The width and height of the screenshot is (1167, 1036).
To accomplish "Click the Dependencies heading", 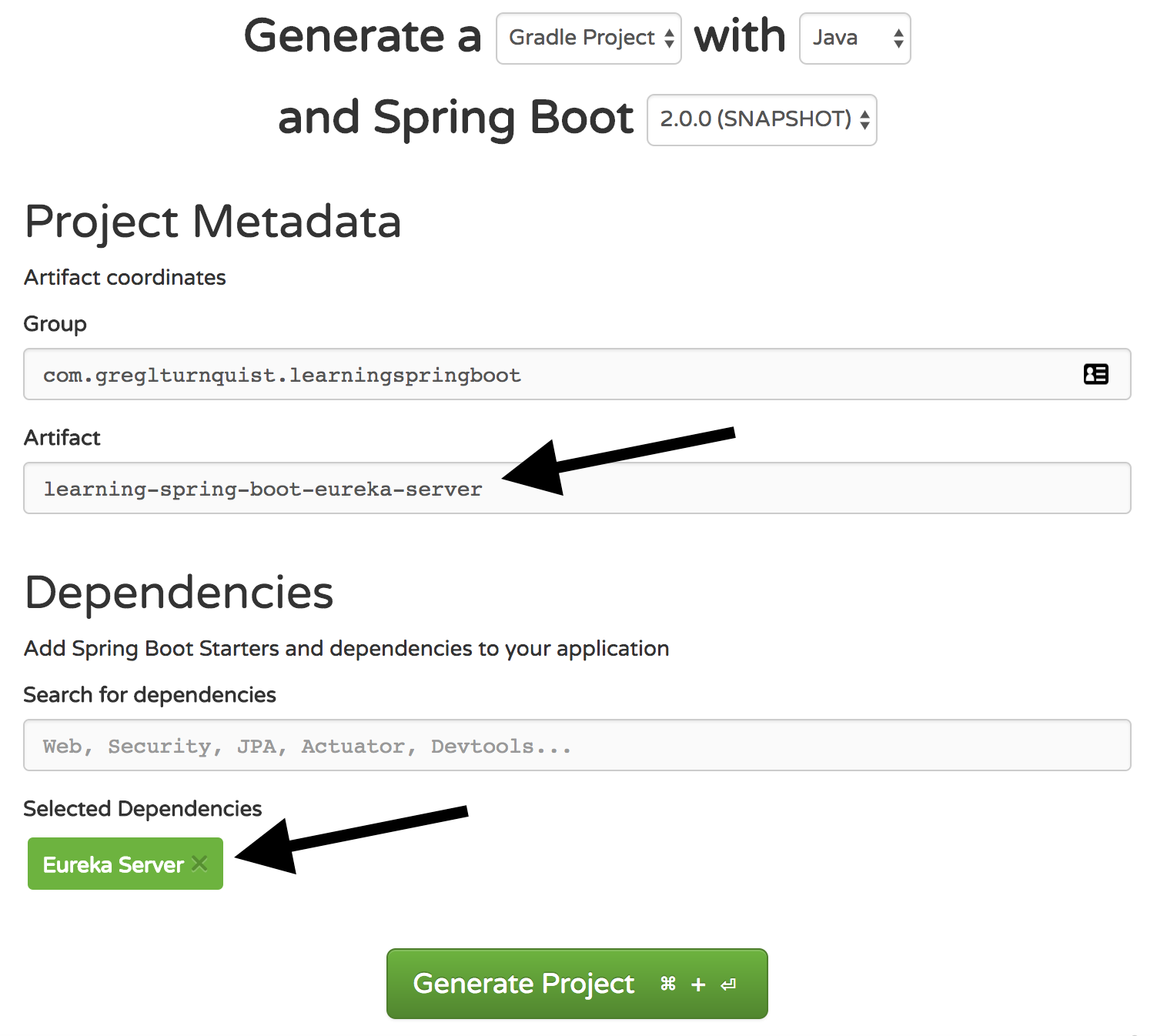I will [179, 593].
